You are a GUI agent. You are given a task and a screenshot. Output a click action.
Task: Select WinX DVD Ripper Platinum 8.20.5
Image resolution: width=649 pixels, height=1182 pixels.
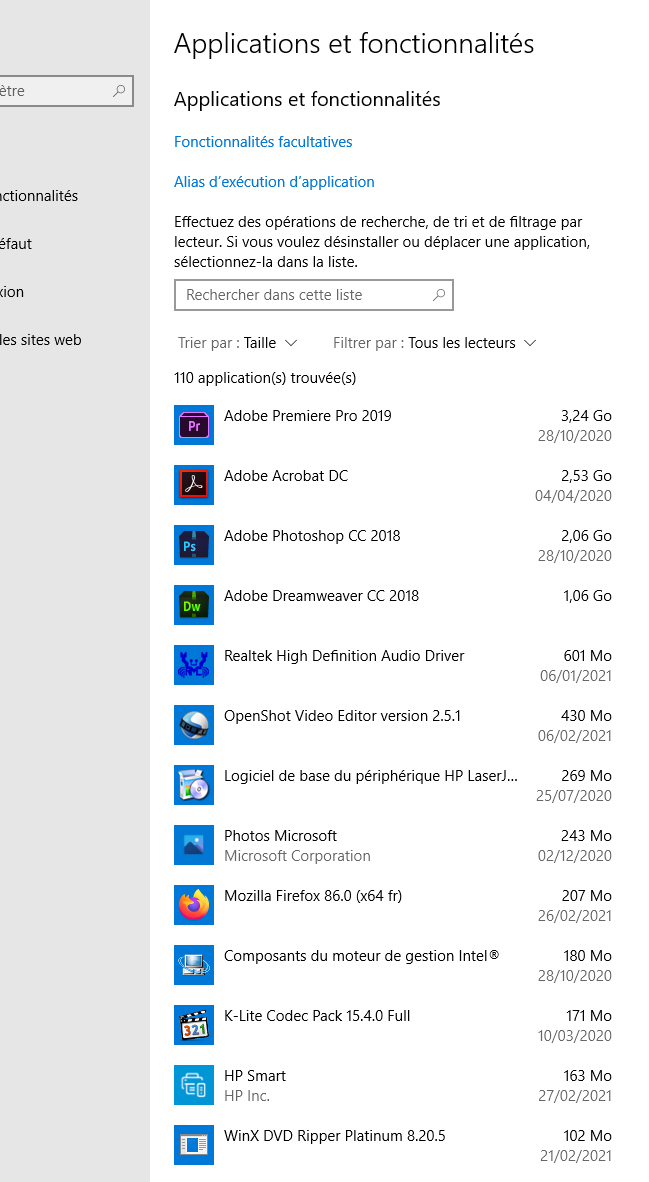pyautogui.click(x=335, y=1135)
